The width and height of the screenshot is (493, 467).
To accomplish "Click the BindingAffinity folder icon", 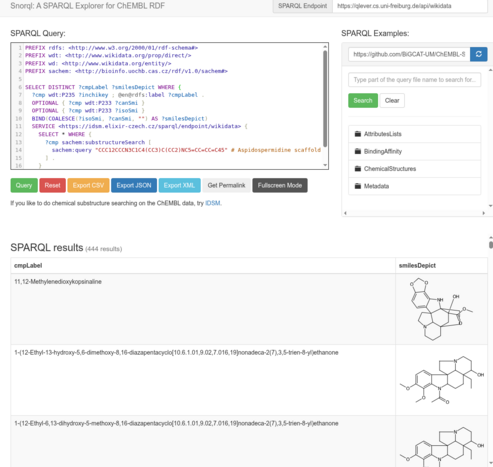I will pyautogui.click(x=358, y=151).
